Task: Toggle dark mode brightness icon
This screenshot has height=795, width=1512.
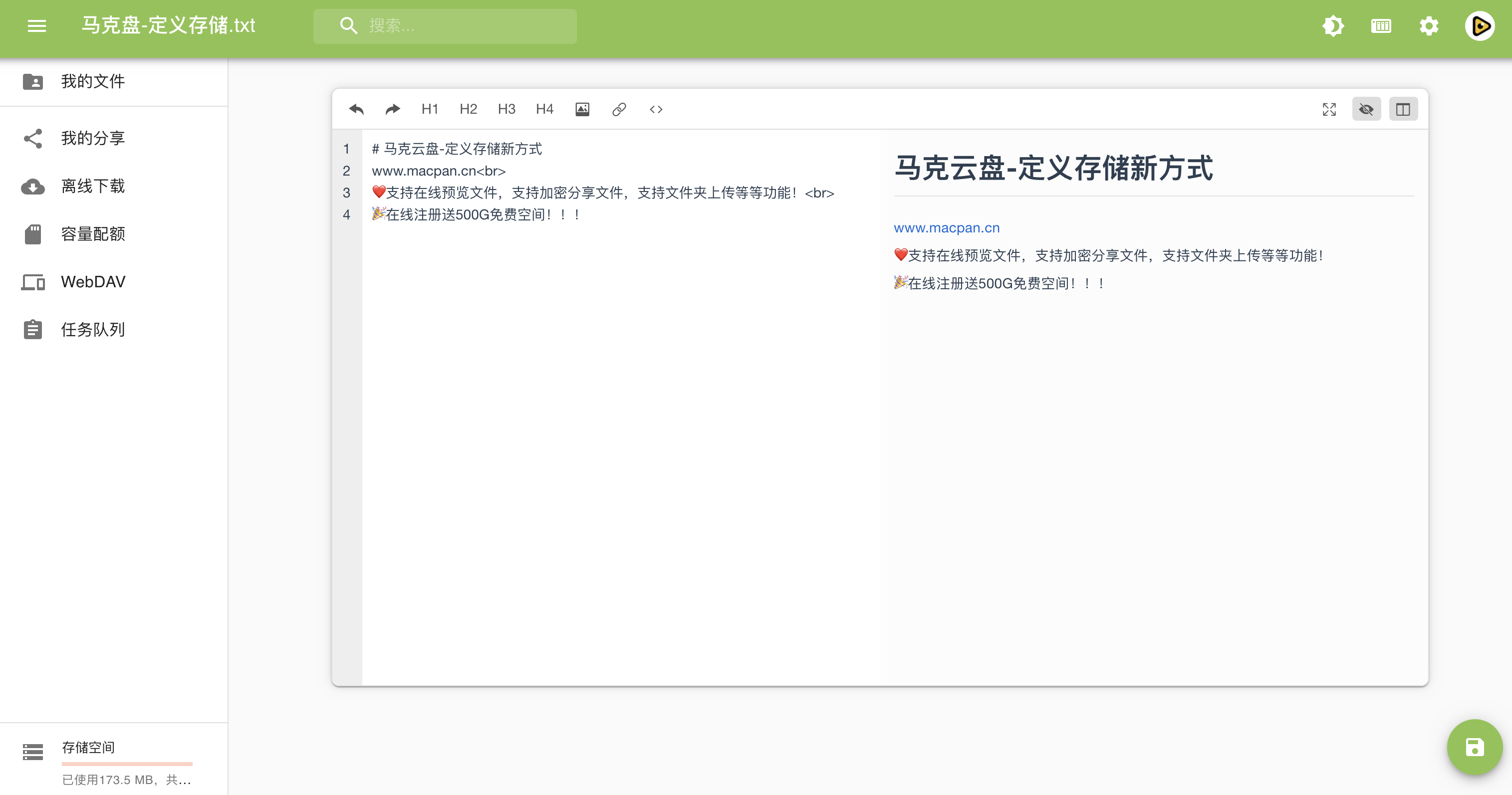Action: 1332,26
